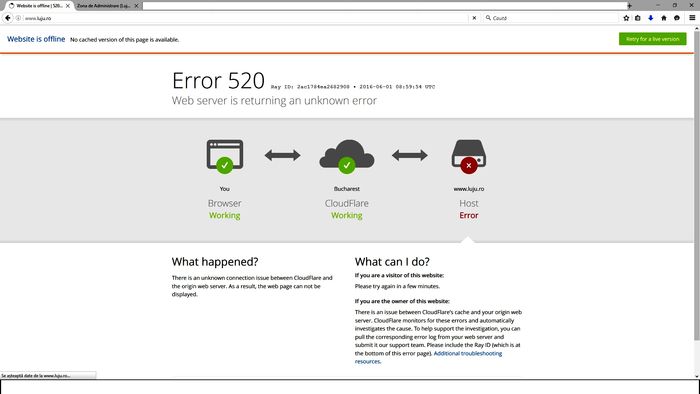Click the 'What can I do?' heading
The image size is (700, 394).
(x=392, y=261)
